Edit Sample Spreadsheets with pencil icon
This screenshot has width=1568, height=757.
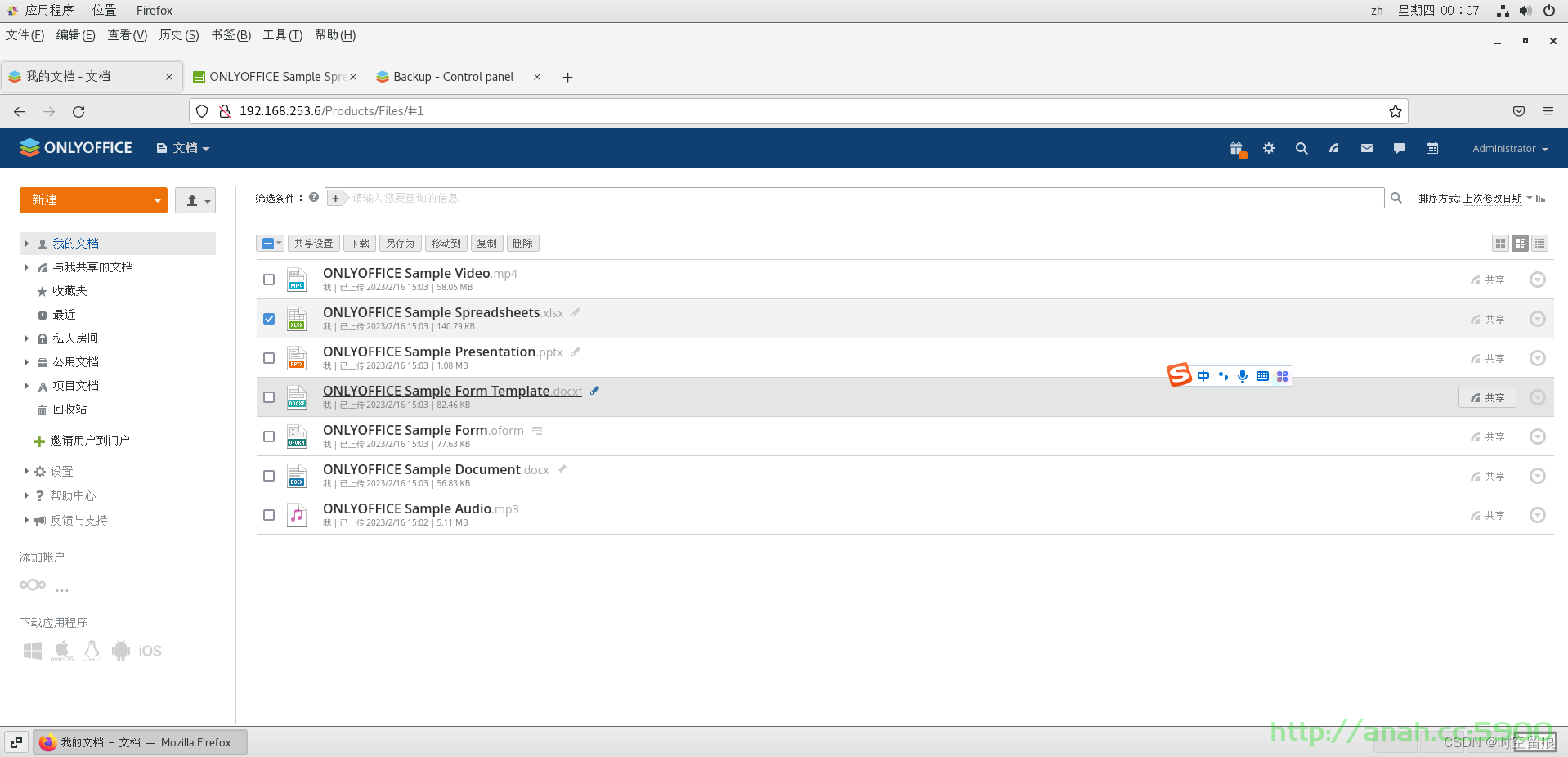(x=576, y=312)
